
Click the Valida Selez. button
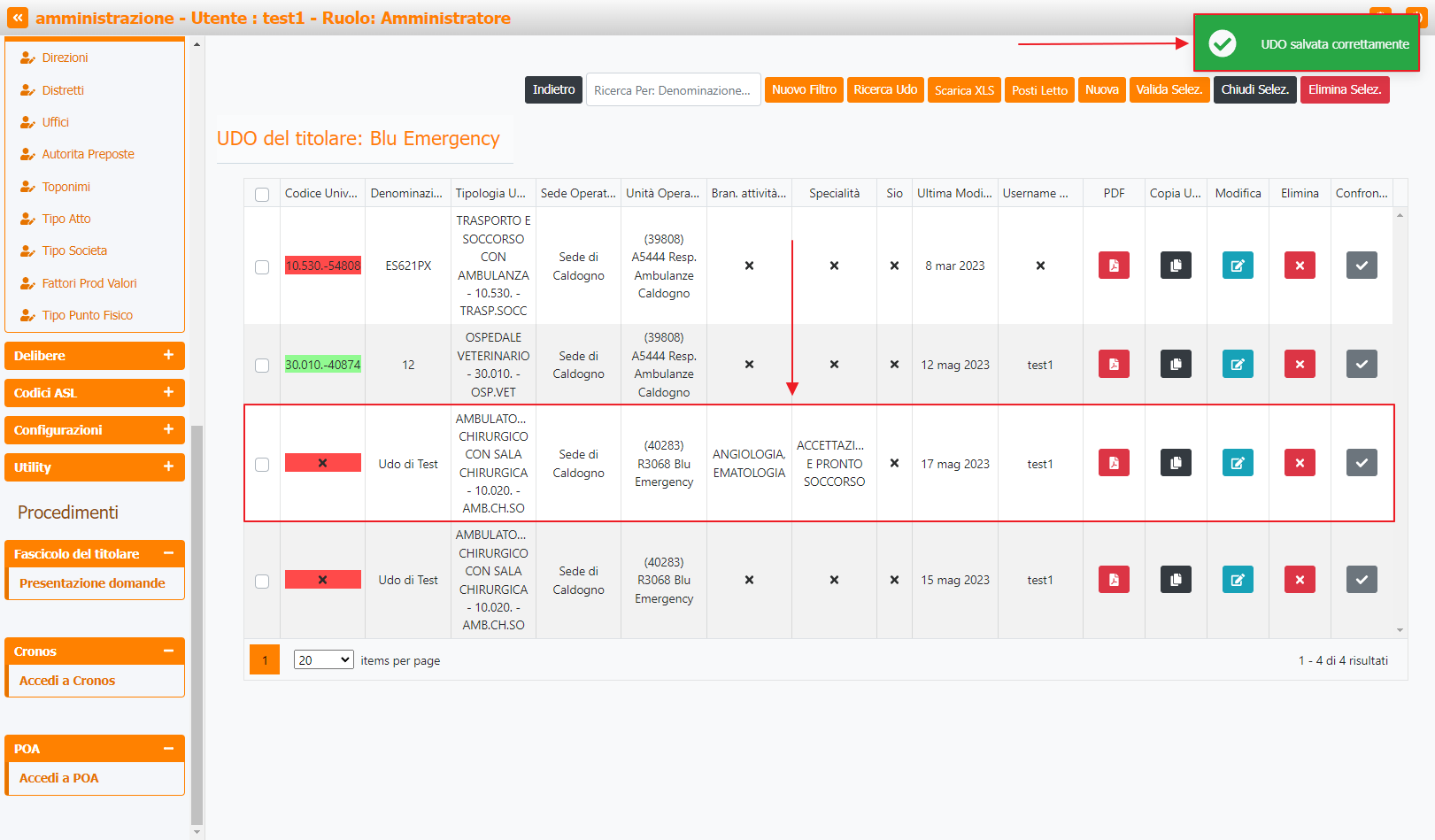[1169, 89]
